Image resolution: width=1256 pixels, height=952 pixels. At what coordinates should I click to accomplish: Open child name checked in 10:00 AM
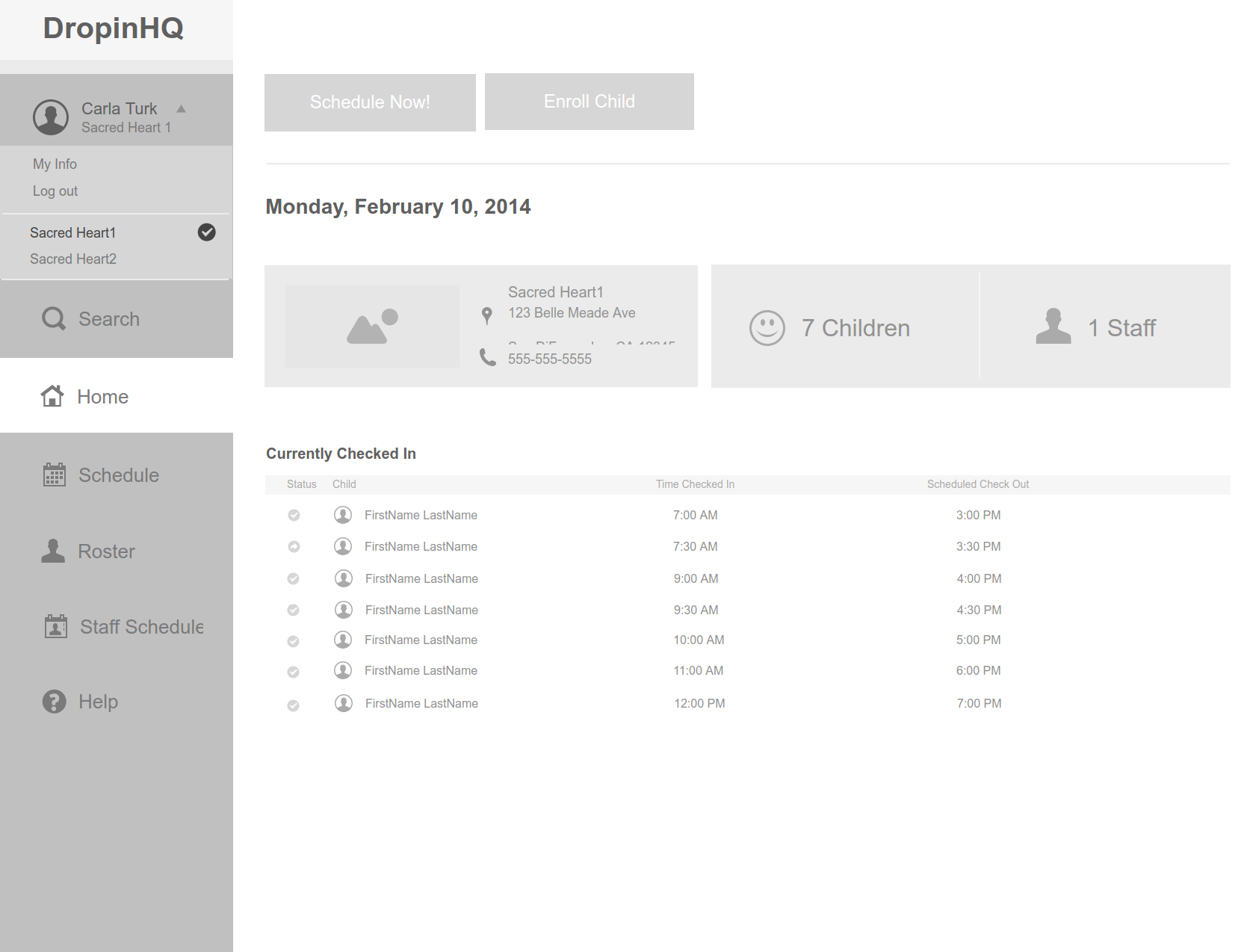[421, 640]
